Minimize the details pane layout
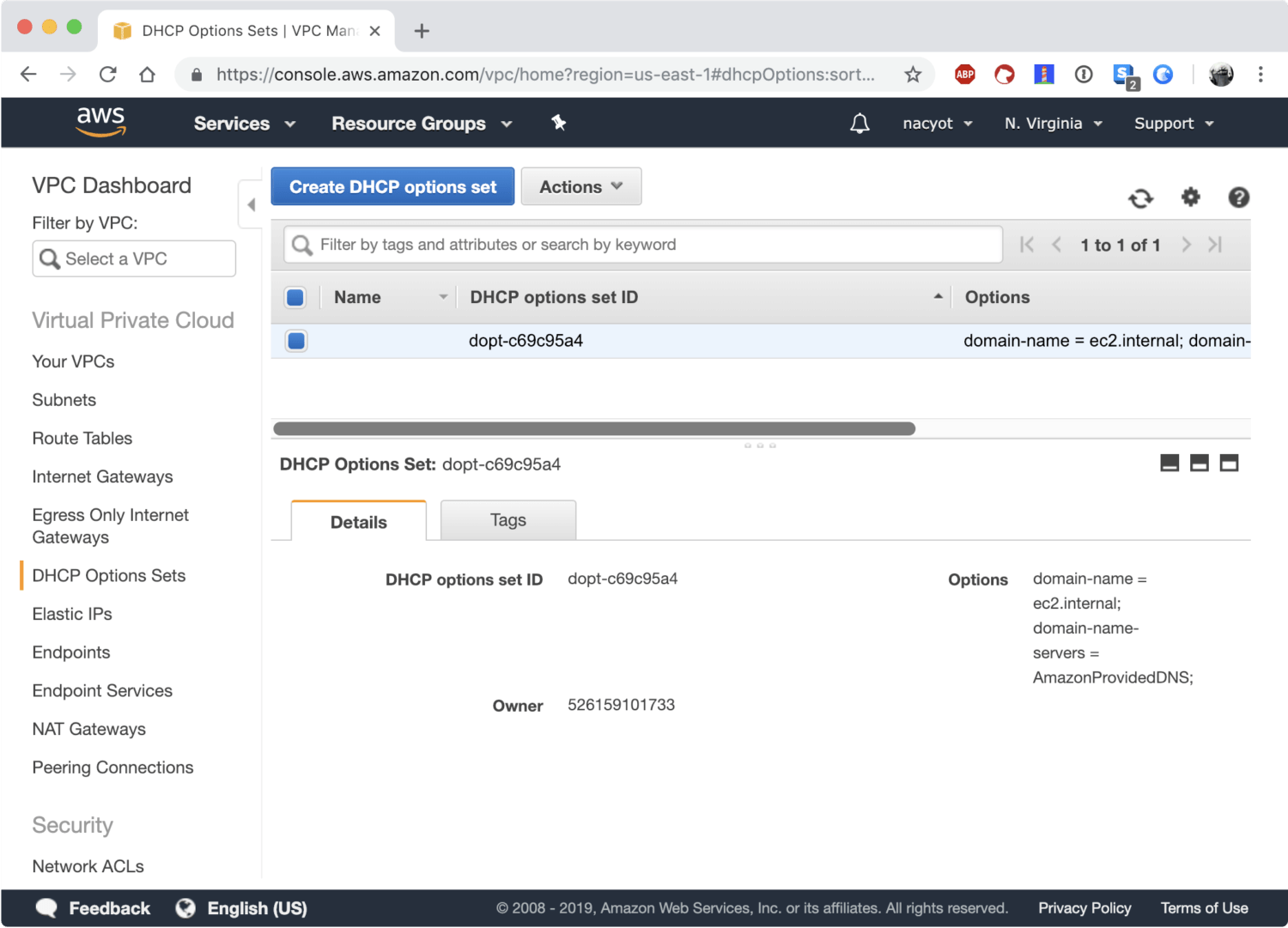 (x=1170, y=464)
